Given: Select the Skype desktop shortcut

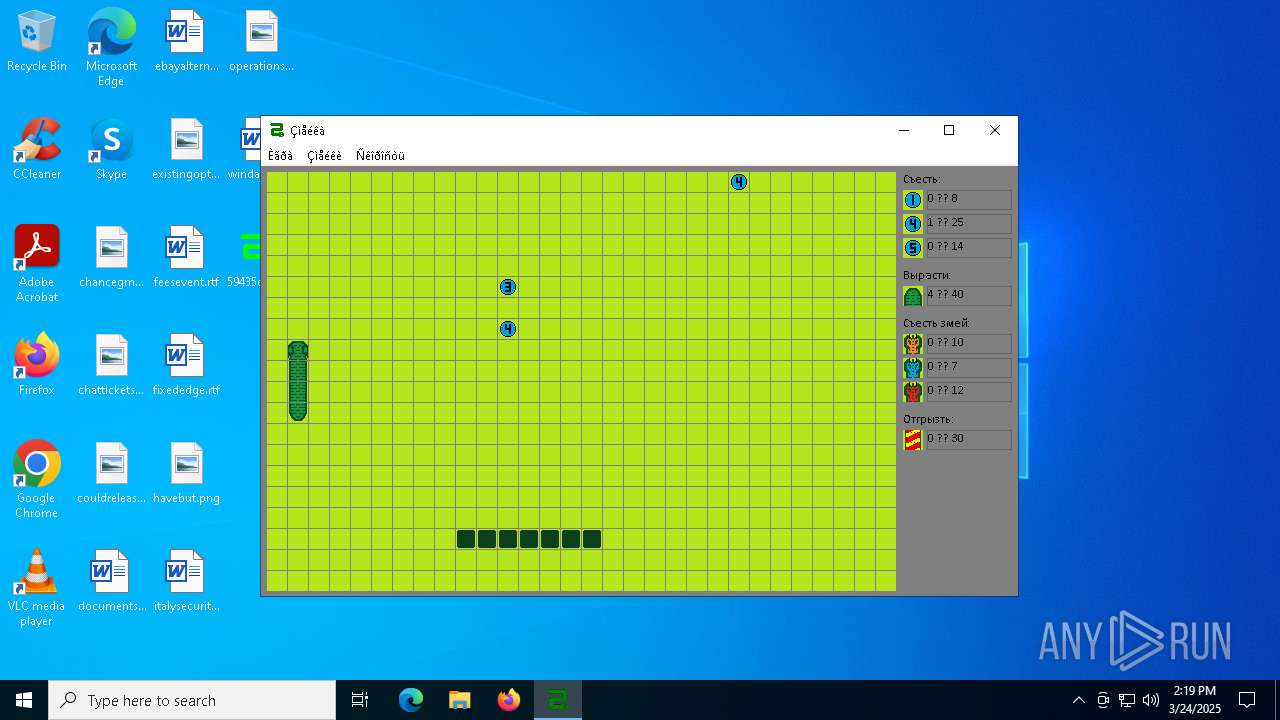Looking at the screenshot, I should coord(111,150).
